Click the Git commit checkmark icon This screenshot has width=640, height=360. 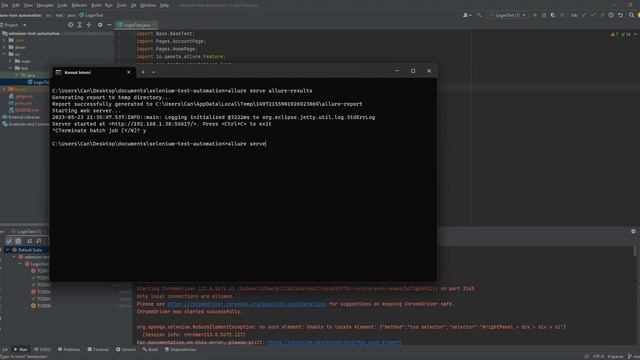[593, 15]
